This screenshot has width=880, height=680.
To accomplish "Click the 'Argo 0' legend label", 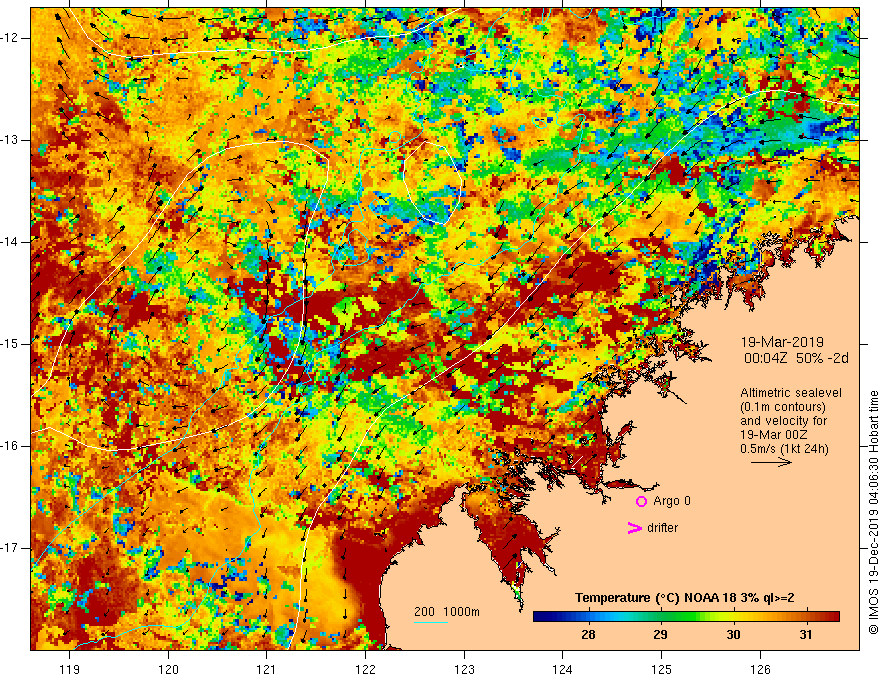I will pos(672,501).
